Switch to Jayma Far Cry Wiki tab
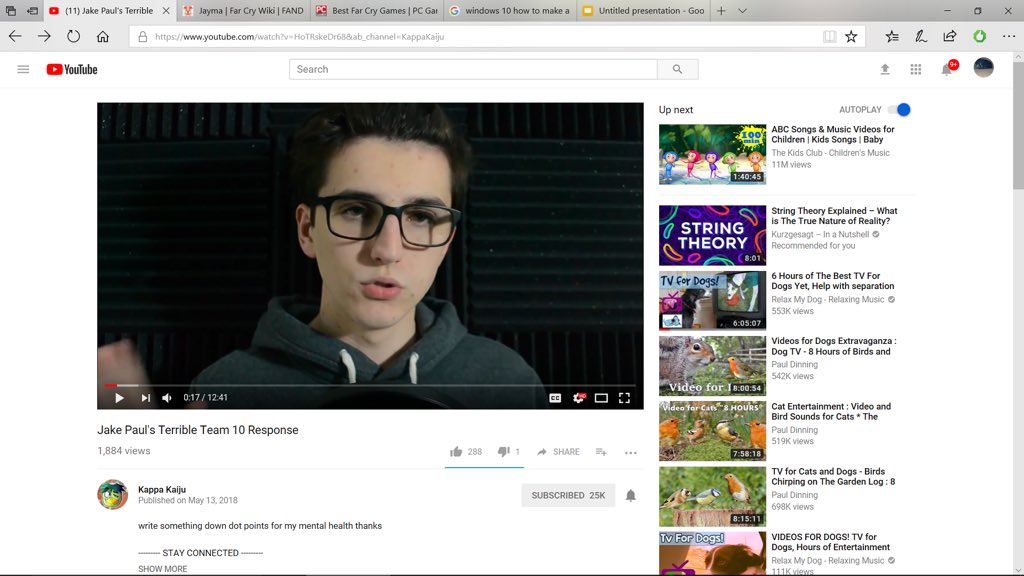The image size is (1024, 576). click(244, 10)
